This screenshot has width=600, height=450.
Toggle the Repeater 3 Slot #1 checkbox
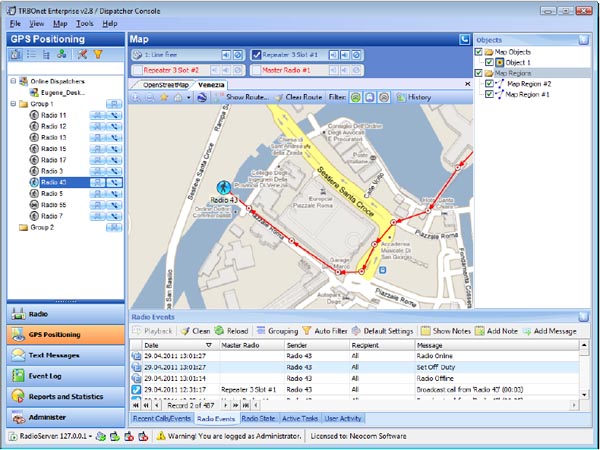pos(256,55)
